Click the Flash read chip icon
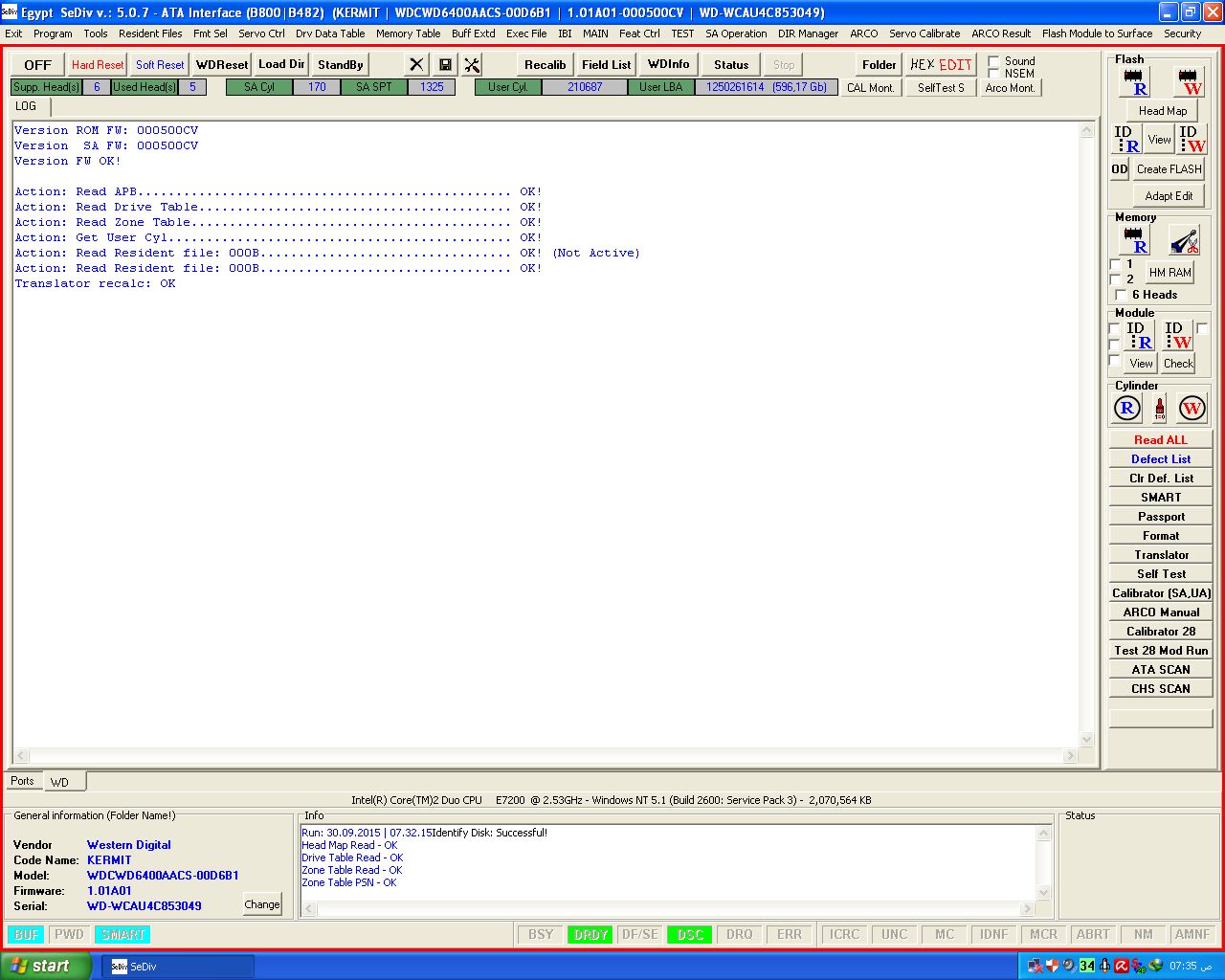The height and width of the screenshot is (980, 1225). (1134, 82)
